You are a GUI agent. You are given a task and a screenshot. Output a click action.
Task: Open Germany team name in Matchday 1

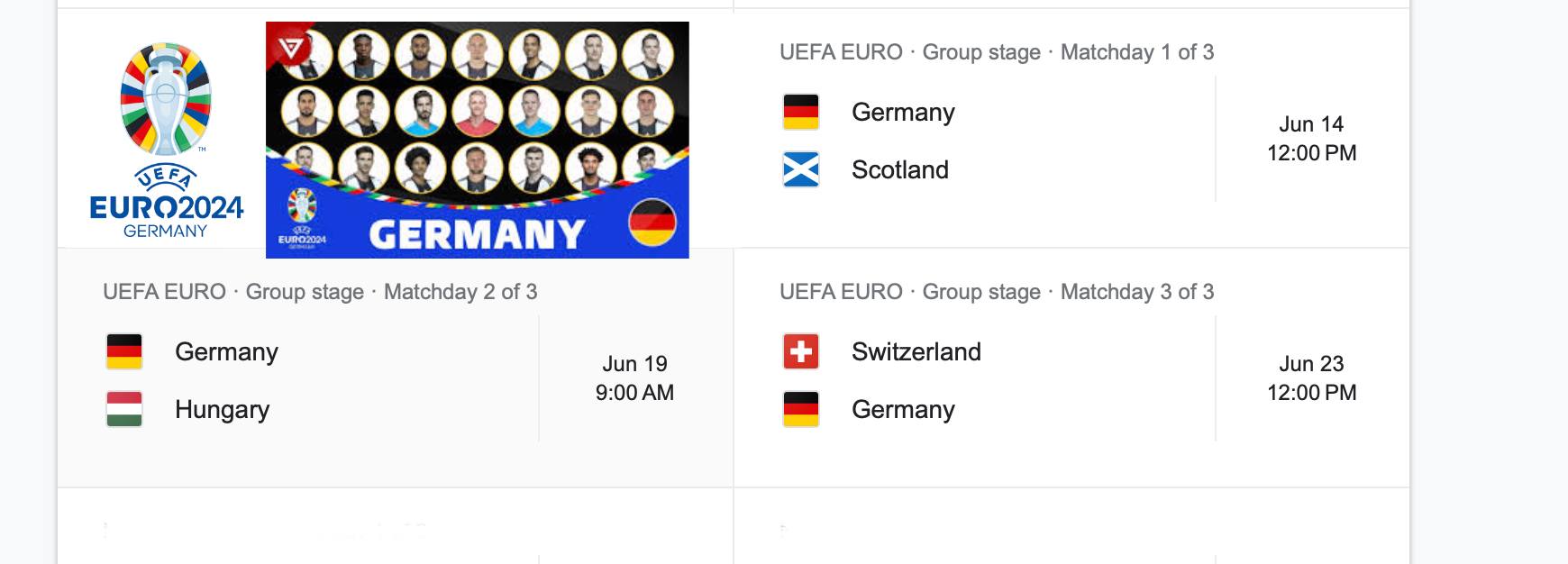pyautogui.click(x=903, y=113)
